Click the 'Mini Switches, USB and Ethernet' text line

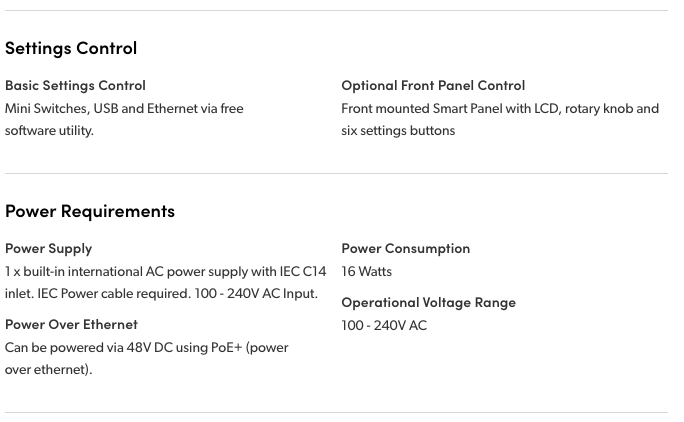124,108
